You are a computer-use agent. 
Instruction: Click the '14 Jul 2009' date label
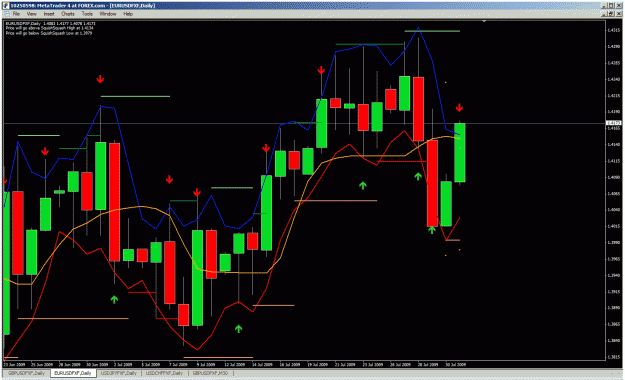(x=262, y=364)
